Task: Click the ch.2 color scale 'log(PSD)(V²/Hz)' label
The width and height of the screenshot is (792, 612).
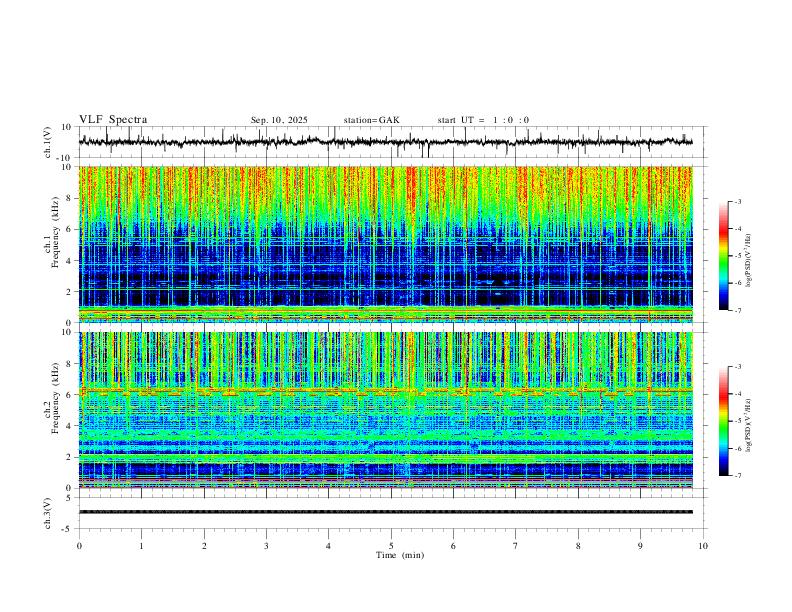Action: (x=749, y=426)
